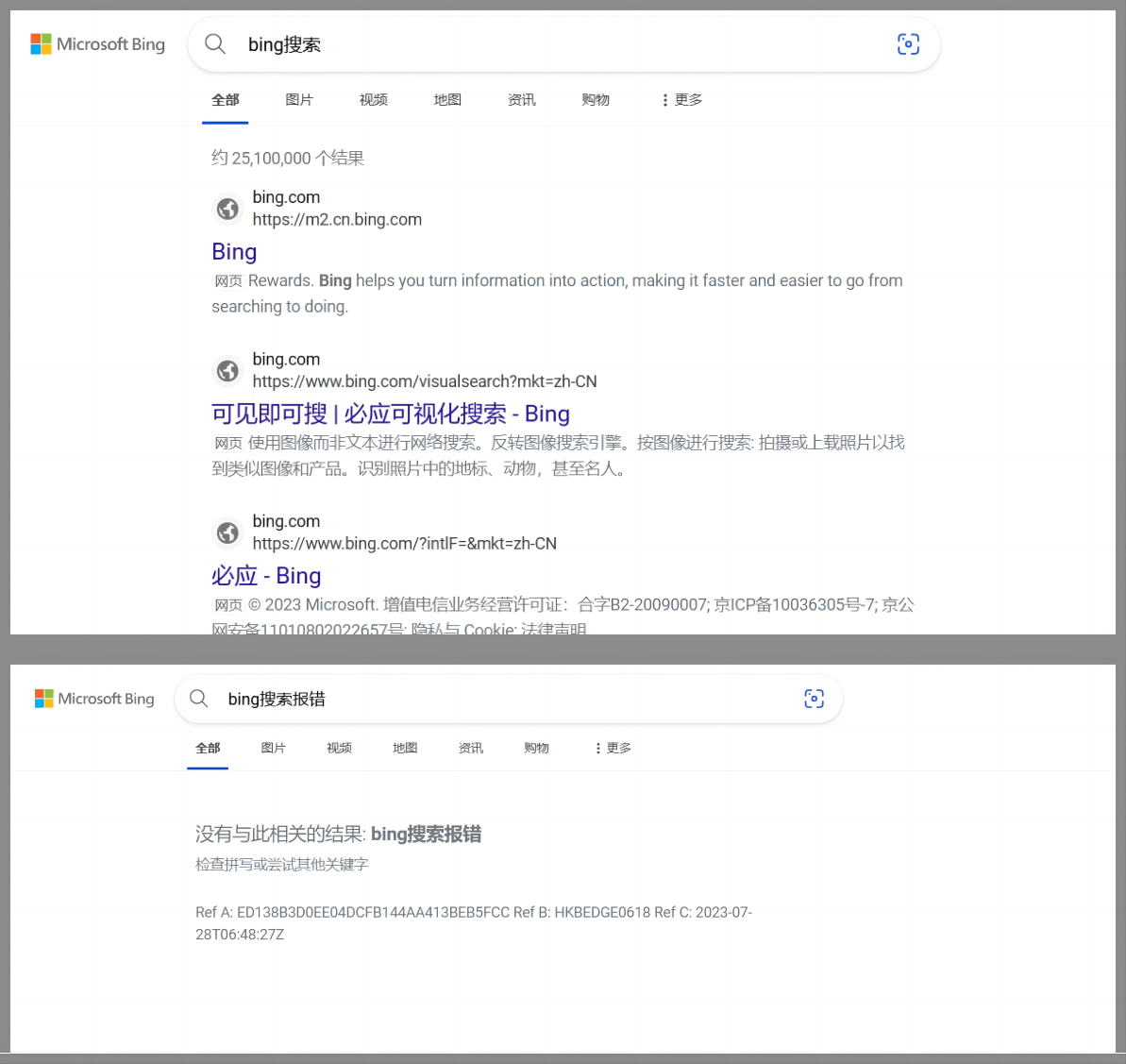Click the globe icon beside the 必应 result
The width and height of the screenshot is (1126, 1064).
(227, 532)
